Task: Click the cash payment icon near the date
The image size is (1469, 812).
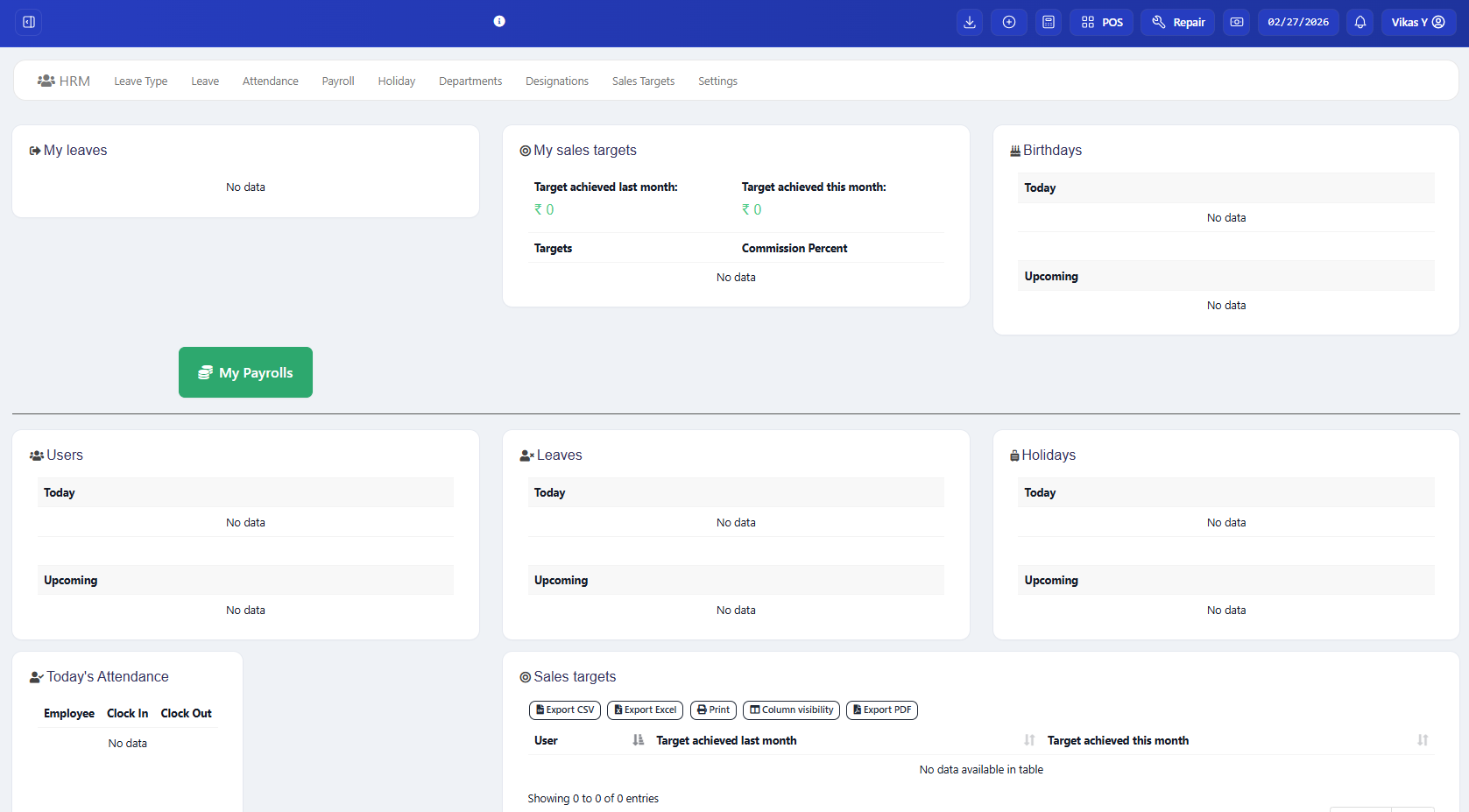Action: pyautogui.click(x=1236, y=22)
